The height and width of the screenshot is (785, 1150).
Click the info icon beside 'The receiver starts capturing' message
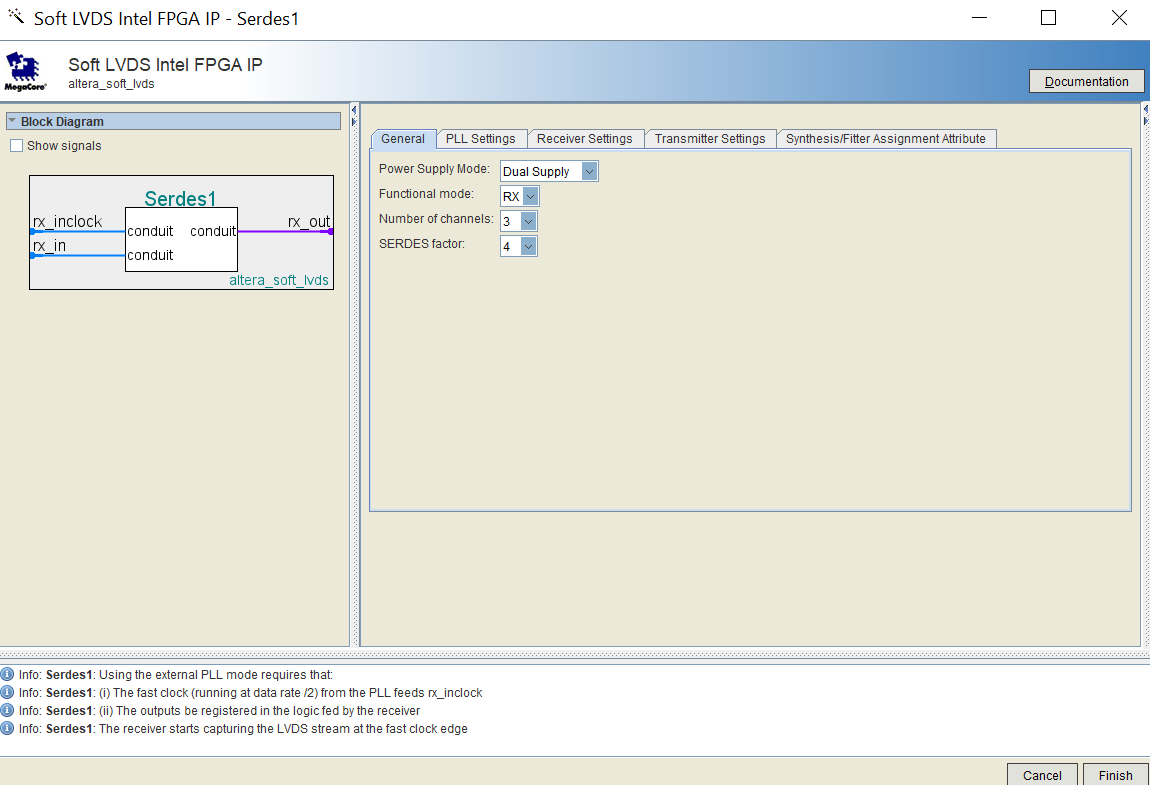pyautogui.click(x=7, y=729)
